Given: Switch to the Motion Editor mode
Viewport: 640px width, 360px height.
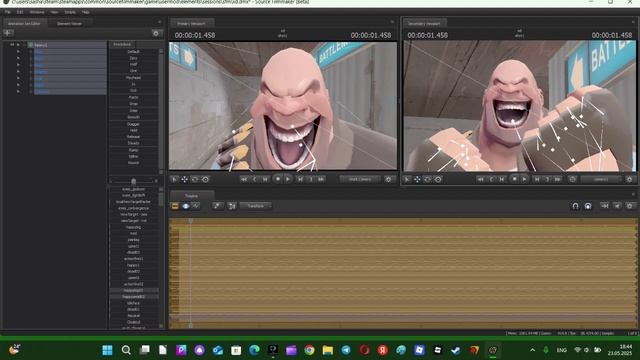Looking at the screenshot, I should coord(186,206).
